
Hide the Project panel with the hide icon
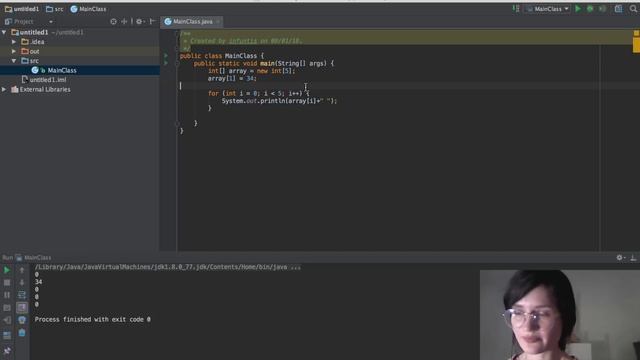click(152, 21)
